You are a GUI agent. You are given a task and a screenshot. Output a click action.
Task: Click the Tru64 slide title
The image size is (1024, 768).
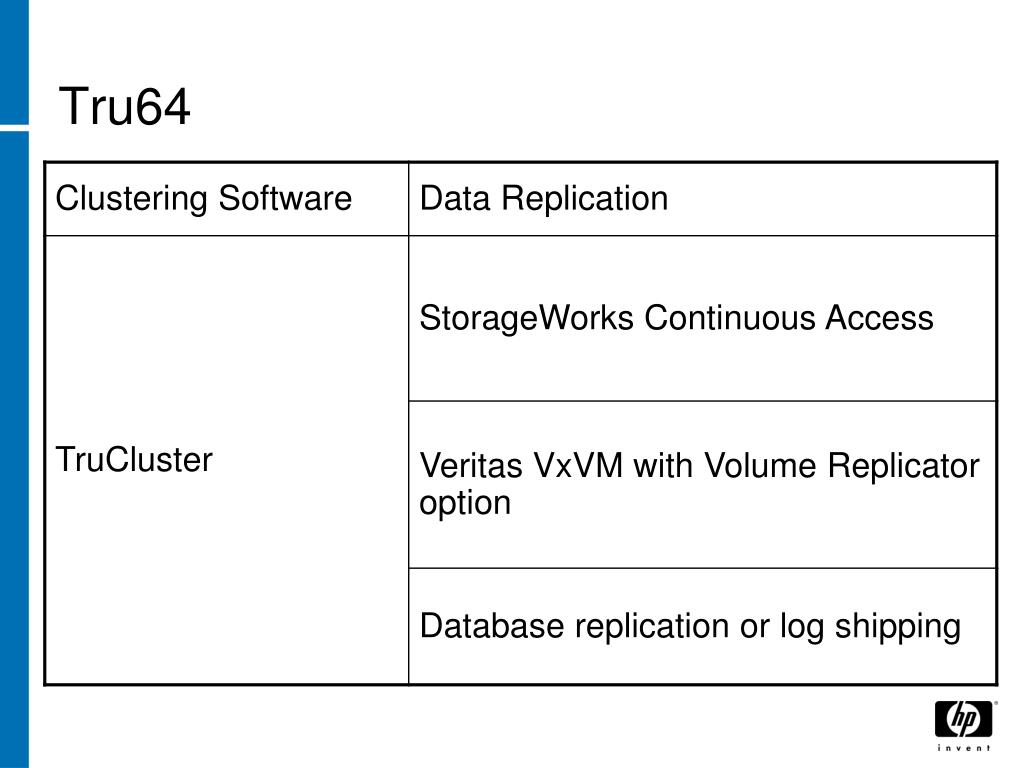(125, 106)
